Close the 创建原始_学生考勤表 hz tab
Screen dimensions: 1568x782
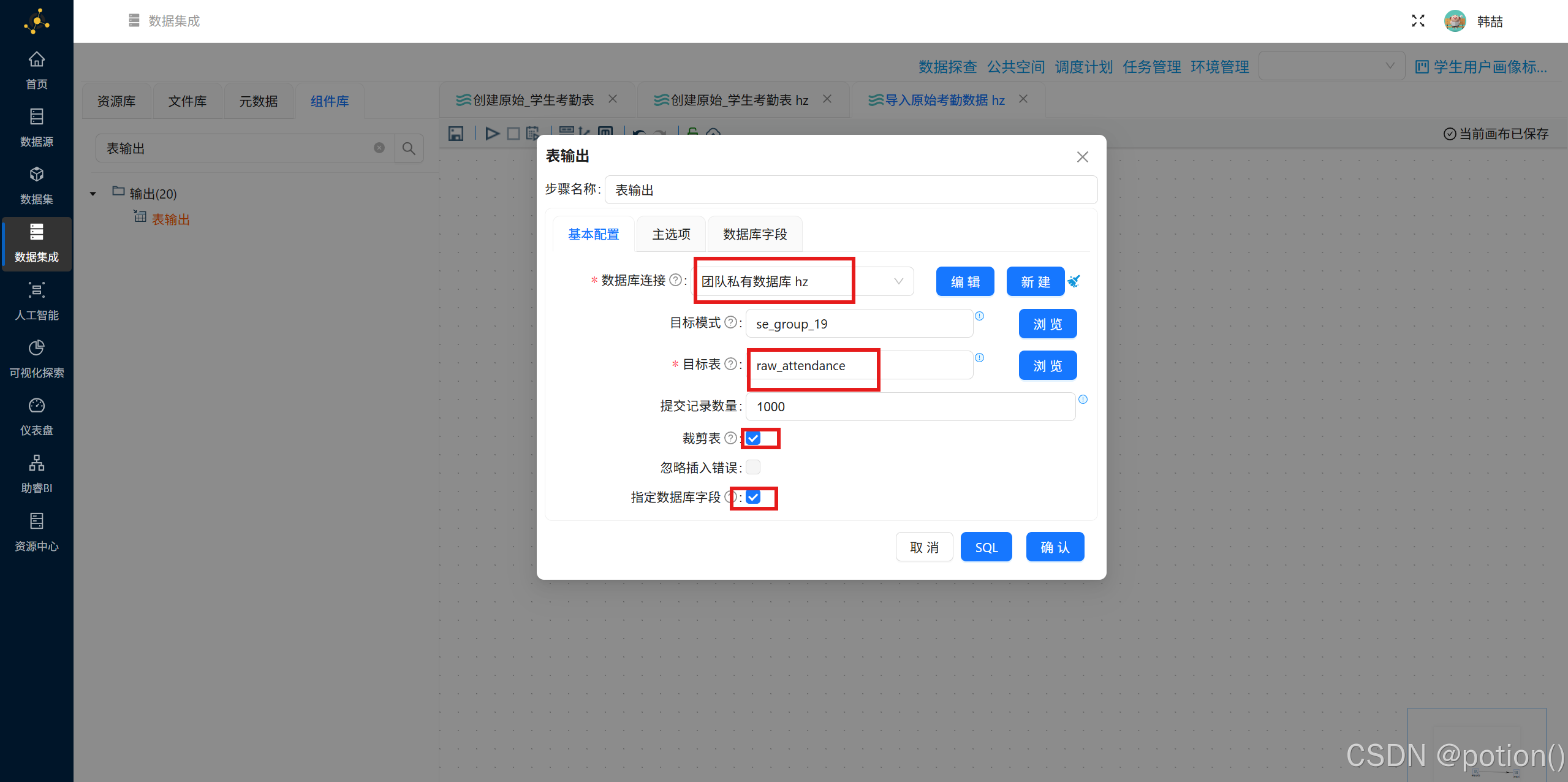click(827, 99)
